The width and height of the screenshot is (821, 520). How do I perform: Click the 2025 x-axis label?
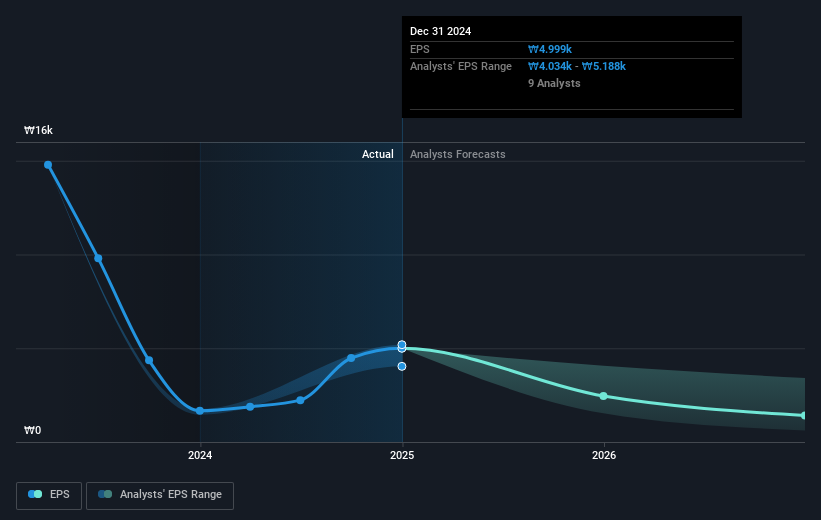pyautogui.click(x=402, y=455)
